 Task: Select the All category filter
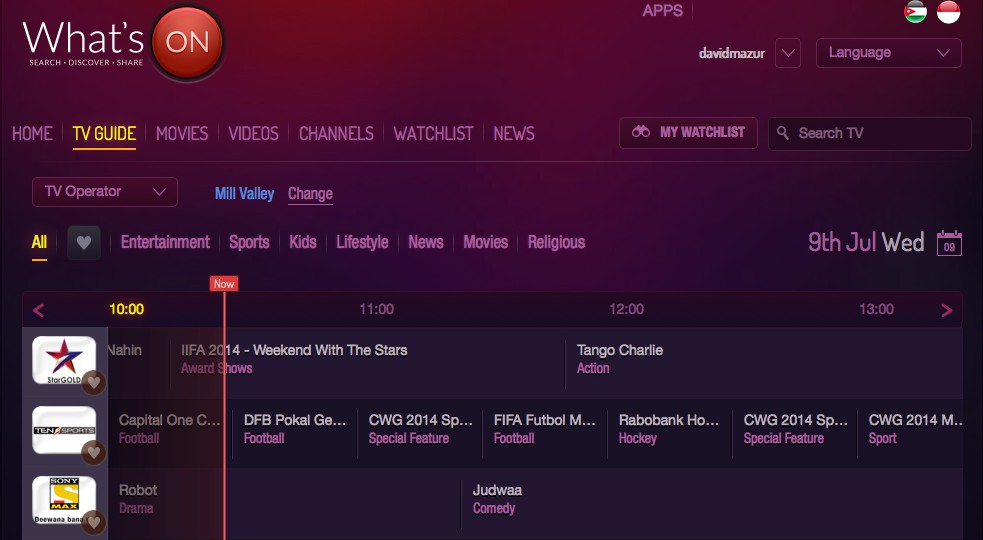(39, 242)
